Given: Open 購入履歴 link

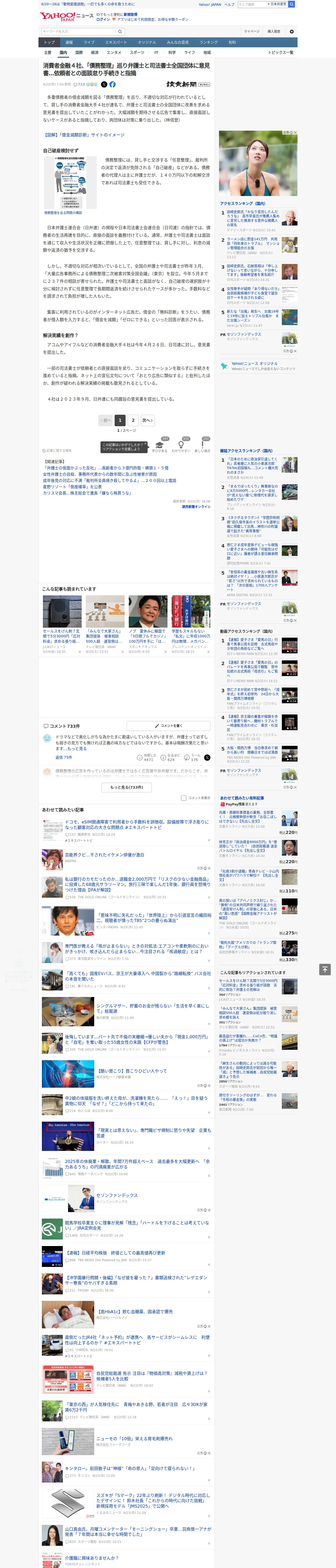Looking at the screenshot, I should point(274,32).
